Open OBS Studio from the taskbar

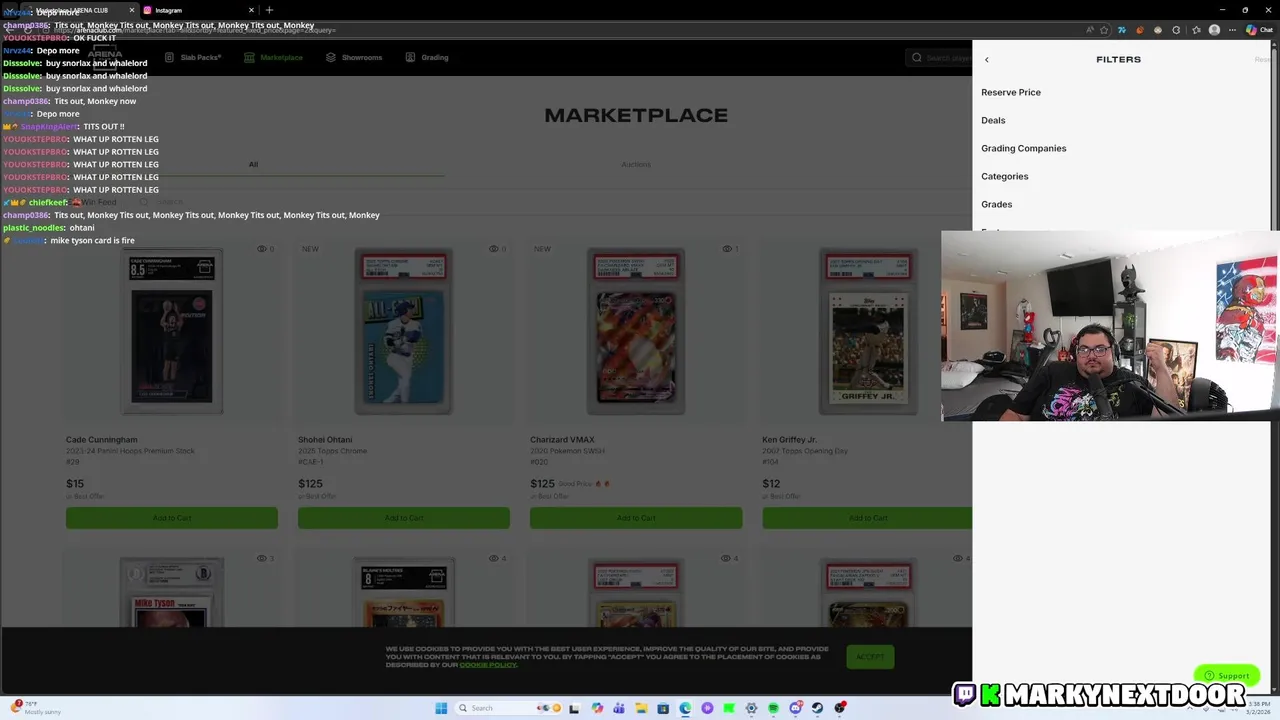[839, 708]
